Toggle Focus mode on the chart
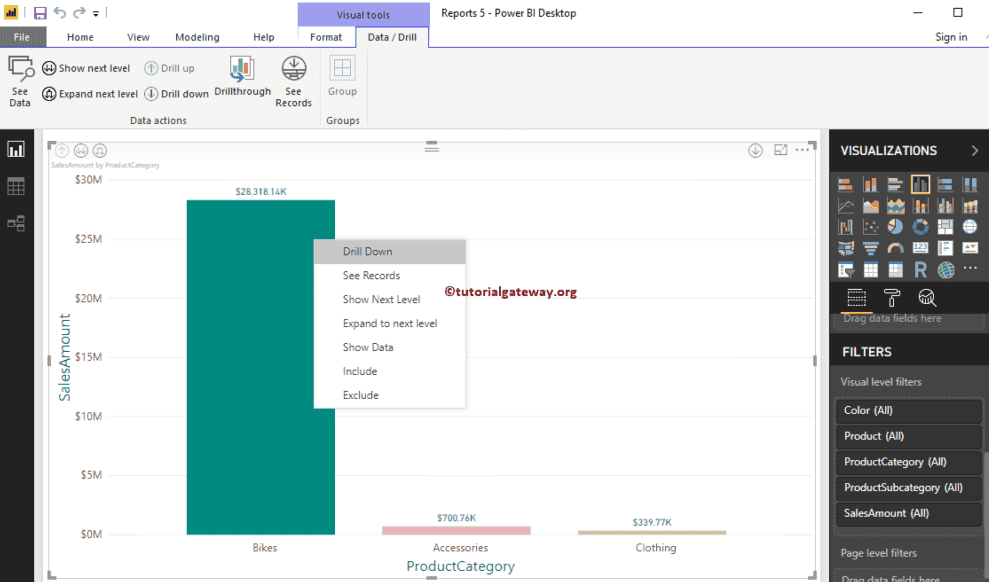 pyautogui.click(x=780, y=150)
